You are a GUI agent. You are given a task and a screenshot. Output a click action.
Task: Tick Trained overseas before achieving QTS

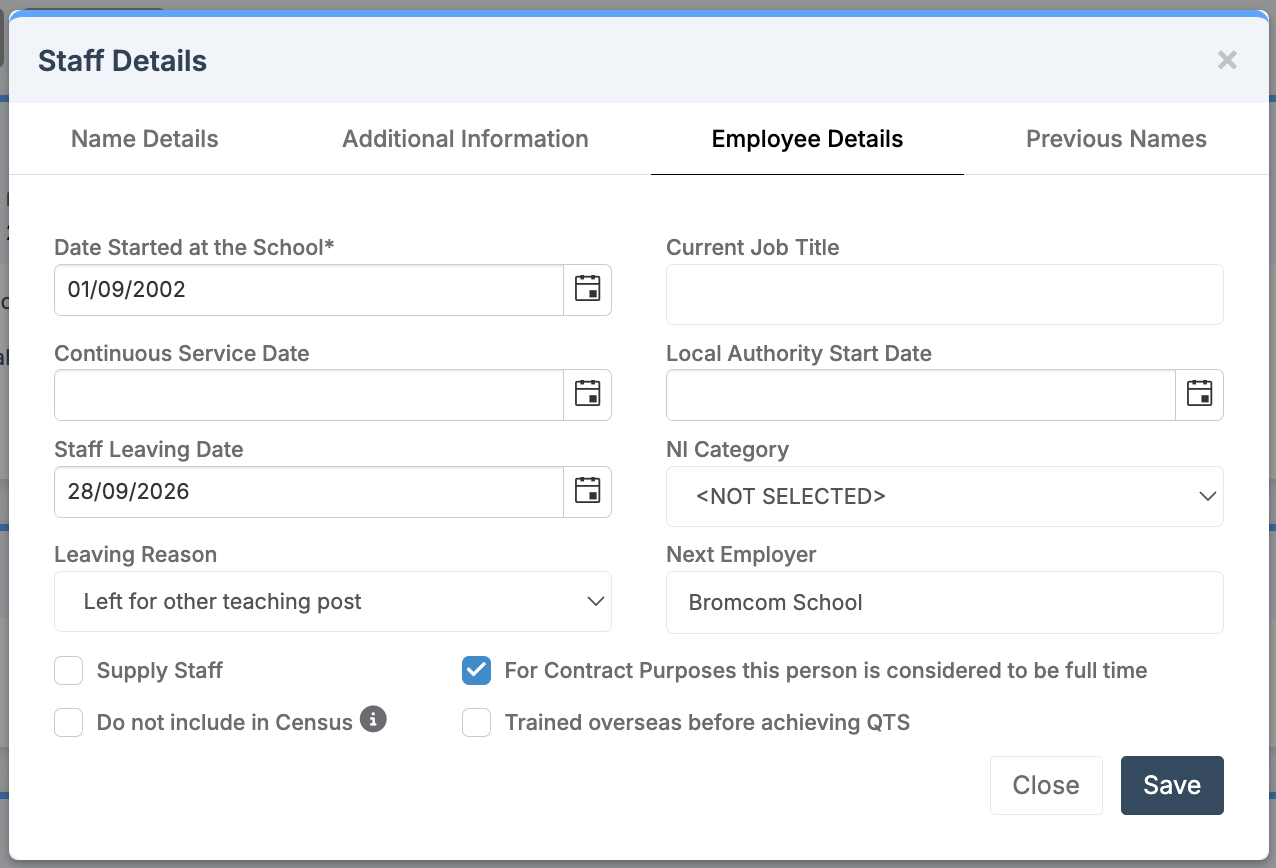pyautogui.click(x=476, y=722)
